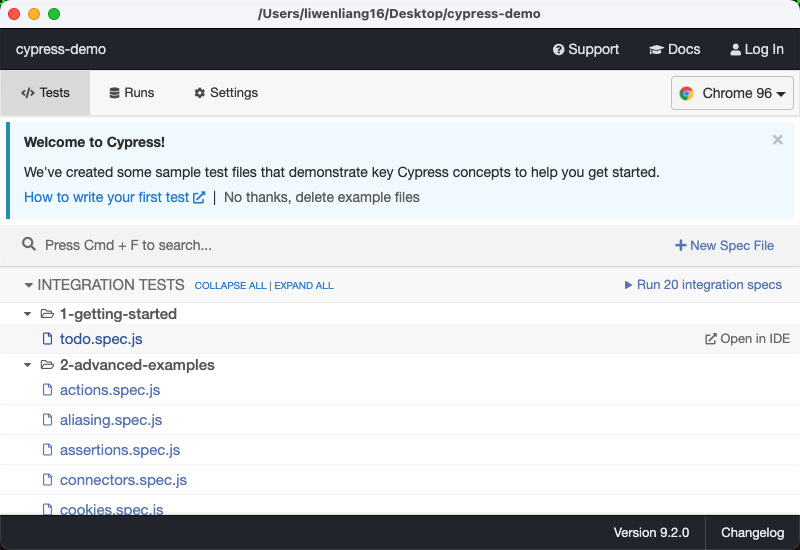Image resolution: width=800 pixels, height=550 pixels.
Task: Click the Log In user icon
Action: 735,49
